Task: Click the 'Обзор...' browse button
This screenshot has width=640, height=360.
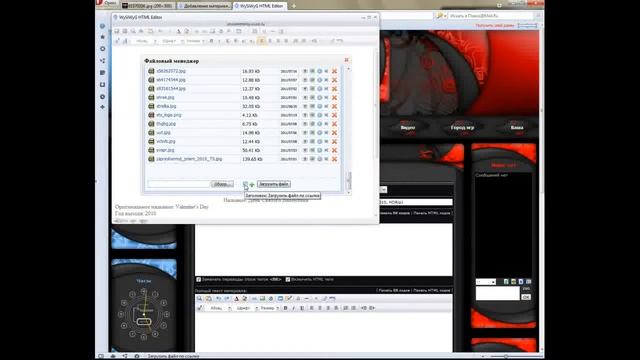Action: click(x=222, y=184)
